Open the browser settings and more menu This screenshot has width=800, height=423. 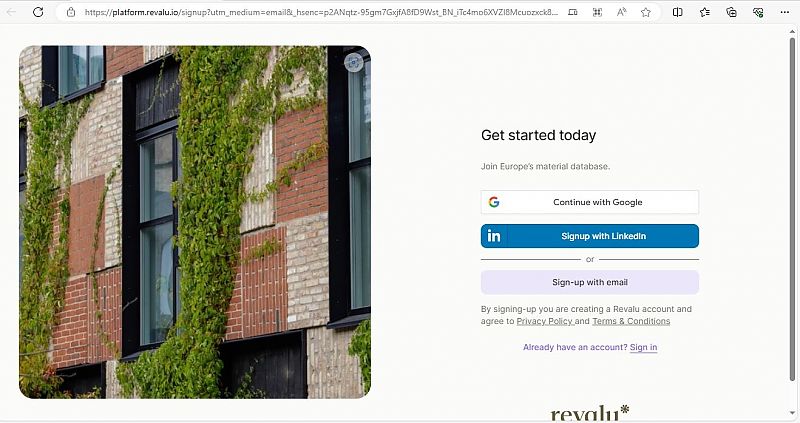click(785, 12)
